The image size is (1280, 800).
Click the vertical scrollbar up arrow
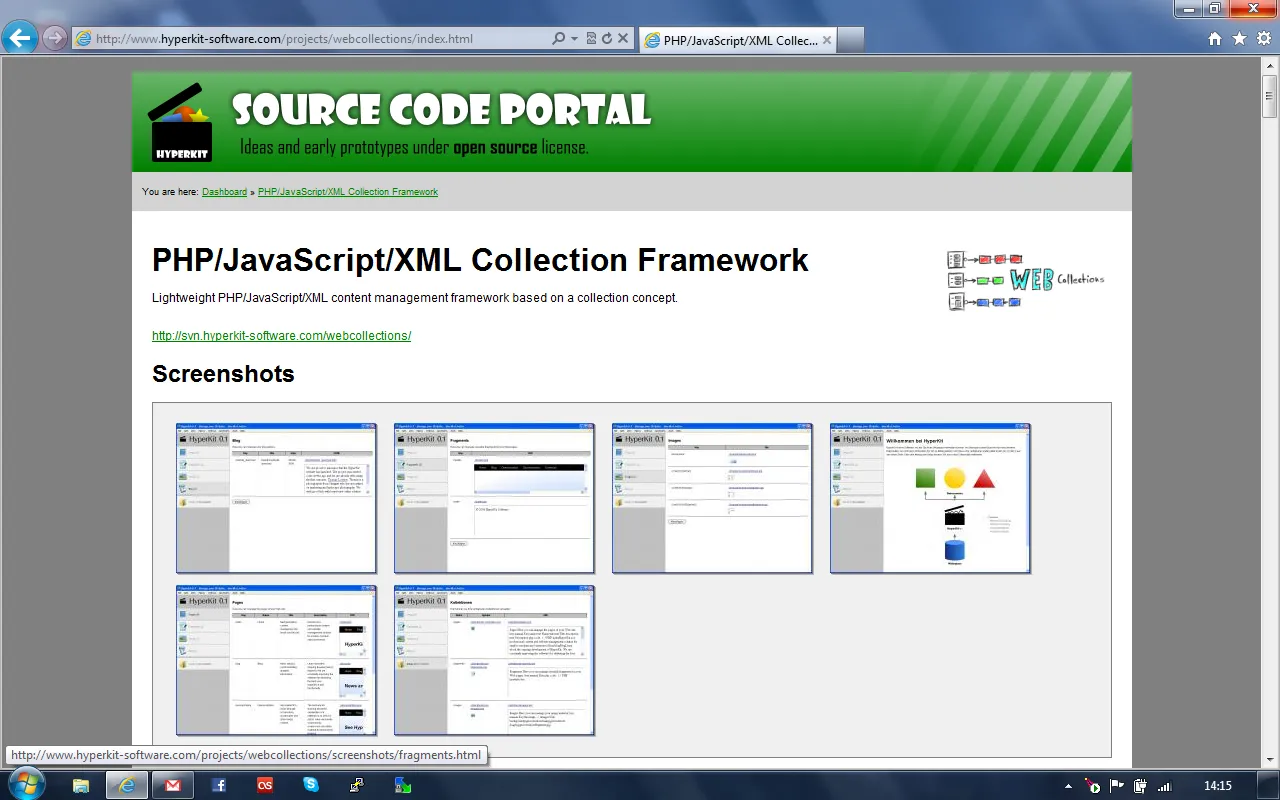pos(1270,65)
